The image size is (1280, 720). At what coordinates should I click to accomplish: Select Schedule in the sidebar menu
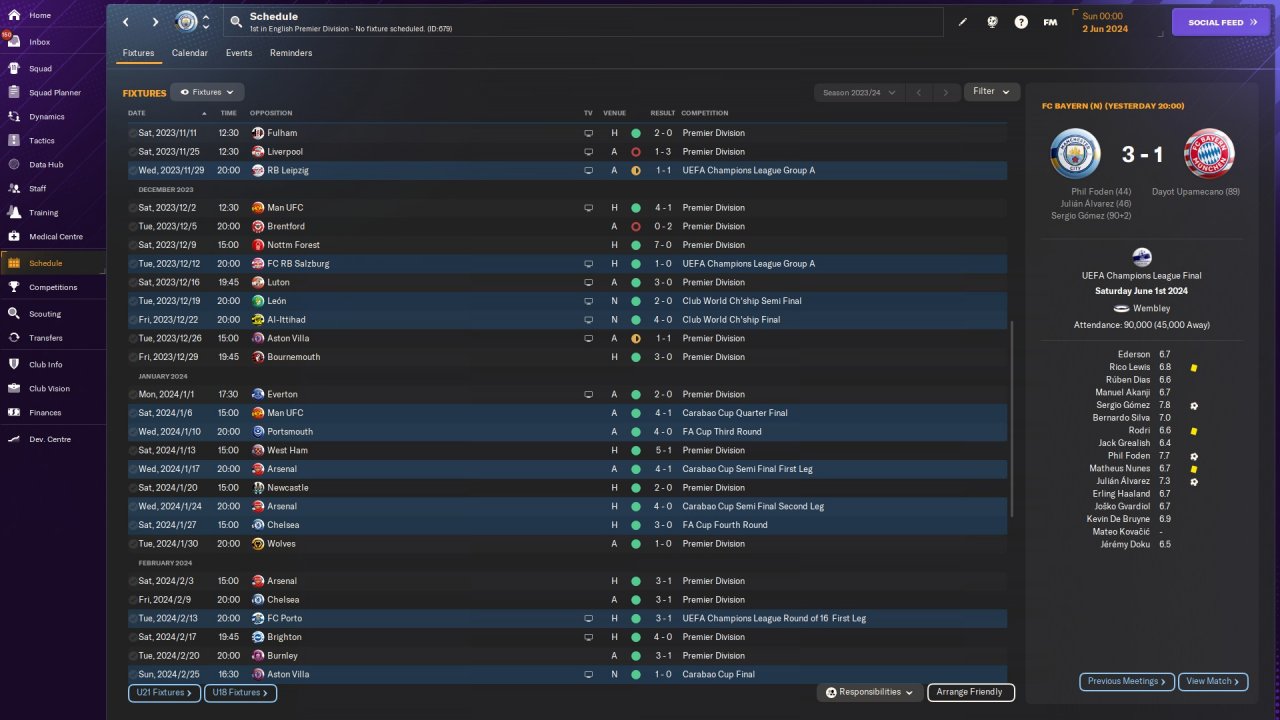click(x=53, y=263)
